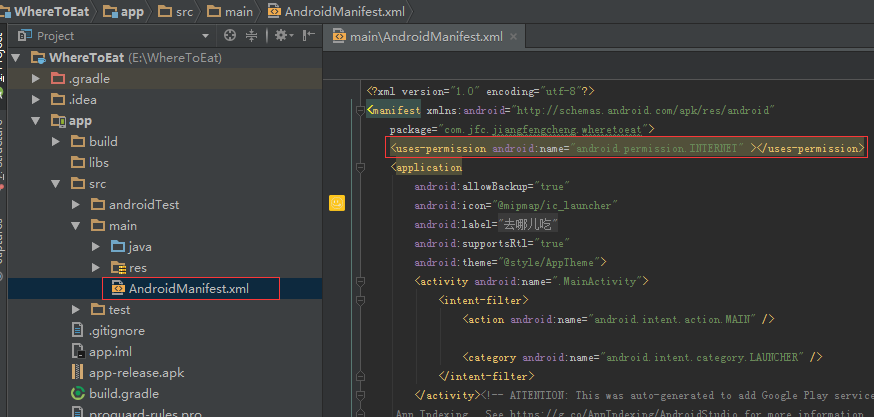The width and height of the screenshot is (874, 417).
Task: Click app breadcrumb in navigation bar
Action: (x=124, y=11)
